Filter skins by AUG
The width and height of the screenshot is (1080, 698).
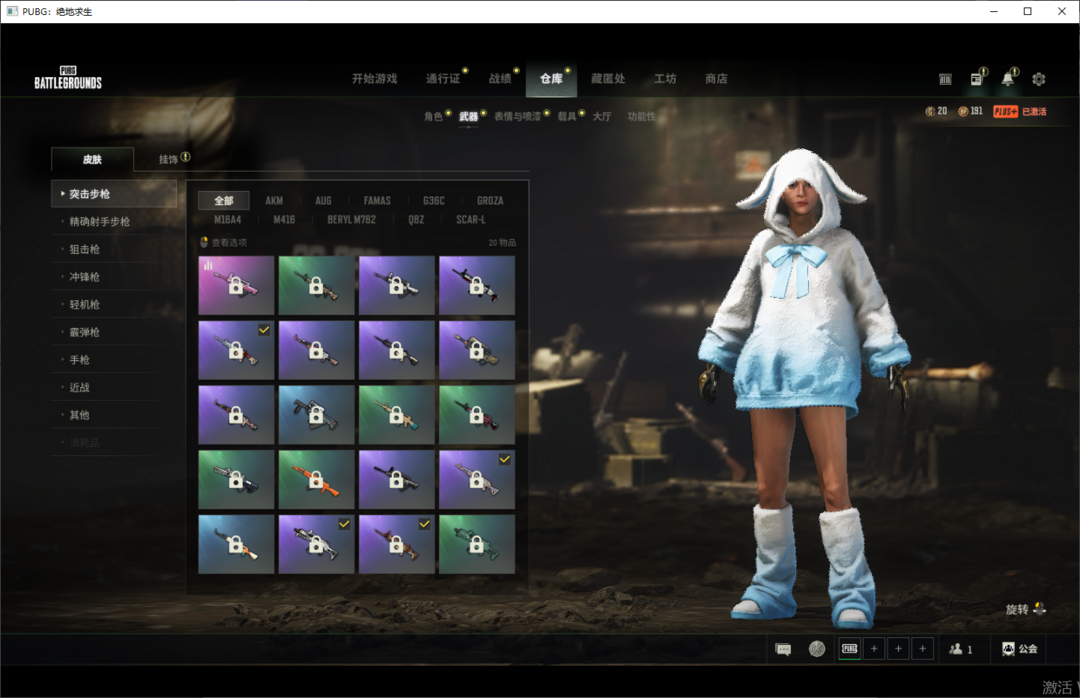point(323,201)
